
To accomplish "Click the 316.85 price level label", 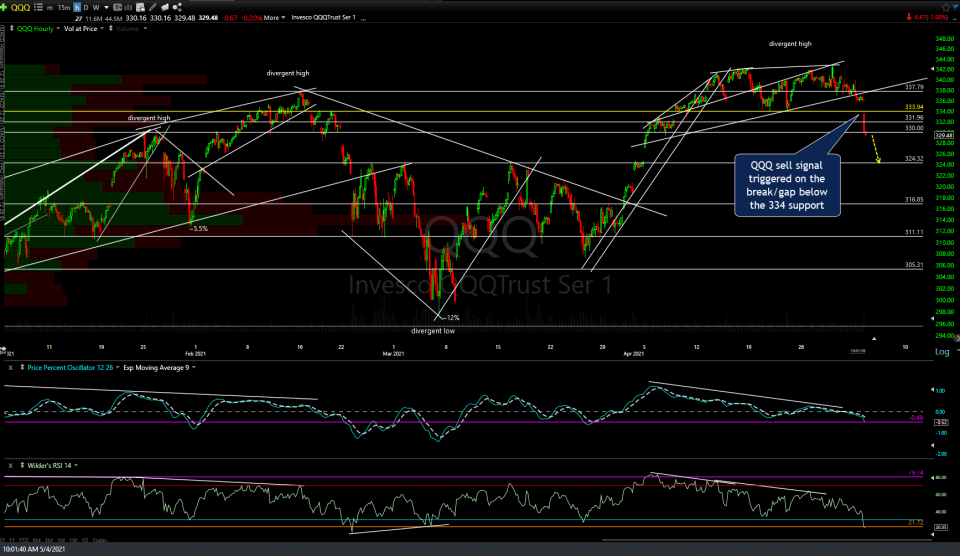I will coord(914,200).
